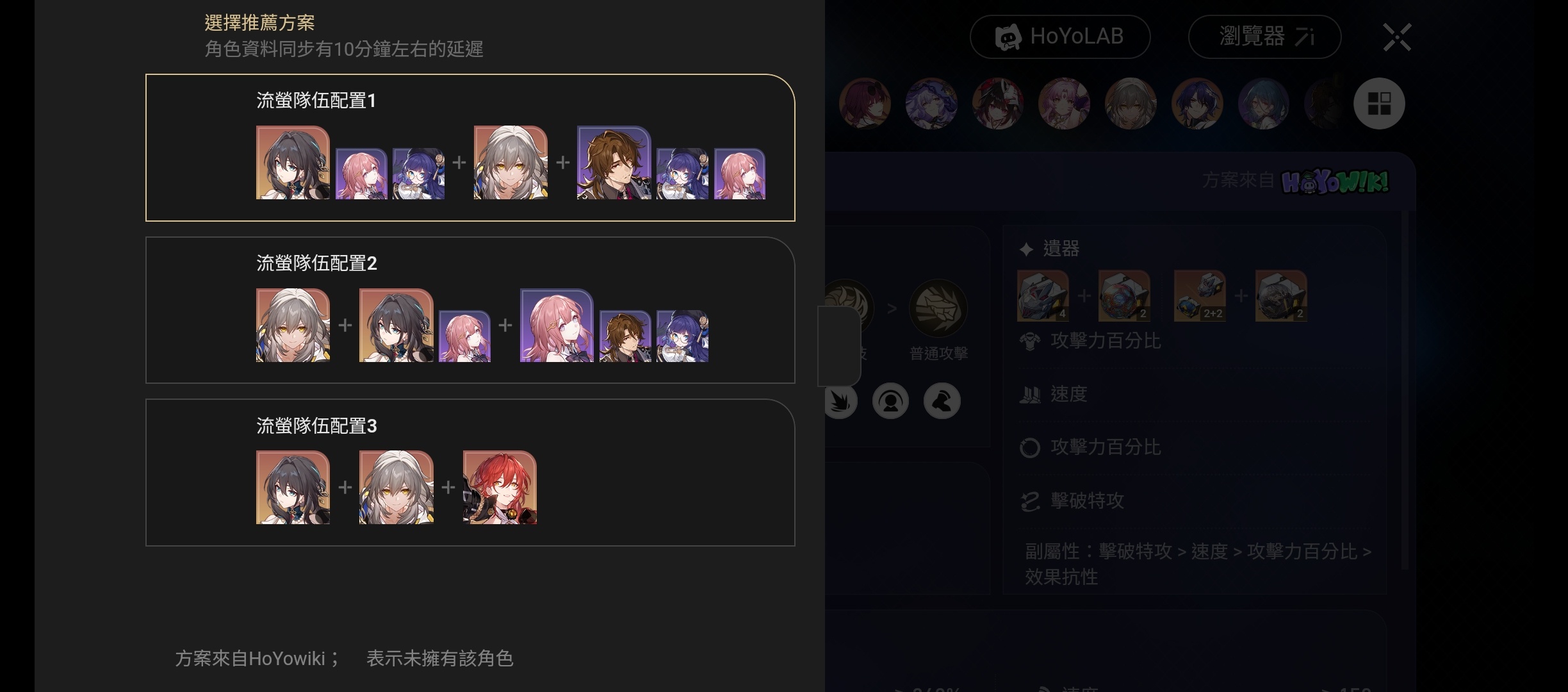
Task: Click the relic panel vertical scrollbar
Action: pos(1405,390)
